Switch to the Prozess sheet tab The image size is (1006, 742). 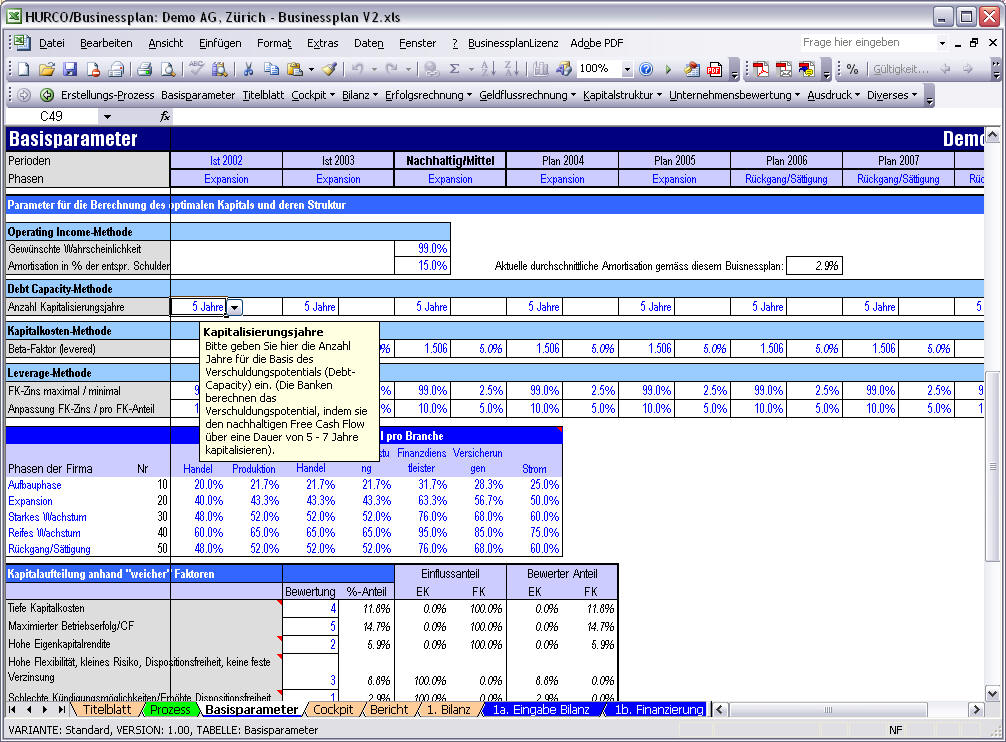[169, 709]
